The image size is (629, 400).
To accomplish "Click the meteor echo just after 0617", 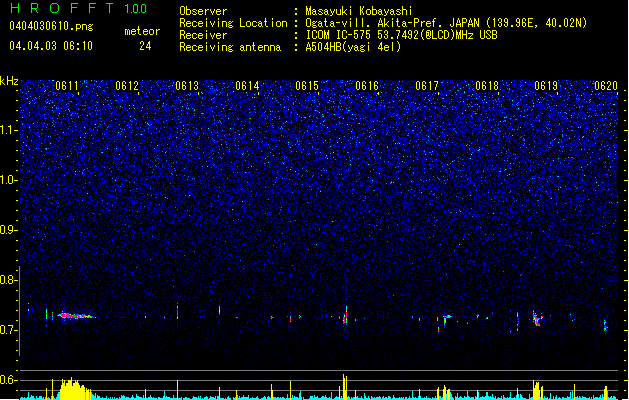I will tap(446, 318).
